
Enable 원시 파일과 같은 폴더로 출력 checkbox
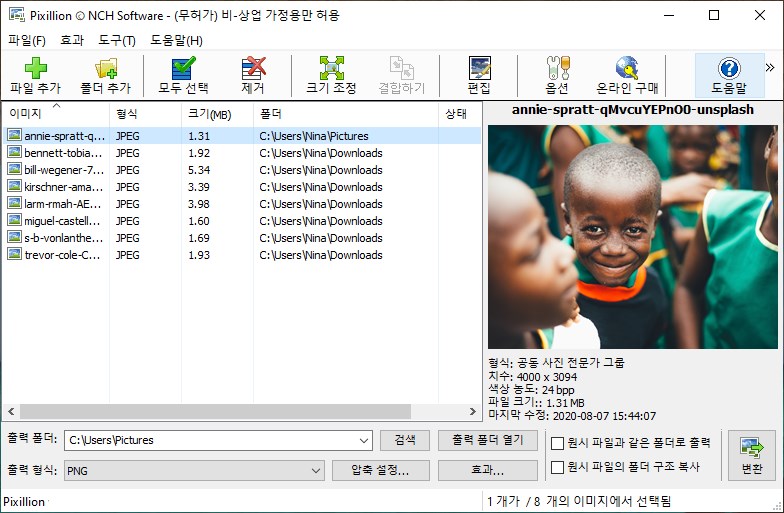[x=557, y=443]
